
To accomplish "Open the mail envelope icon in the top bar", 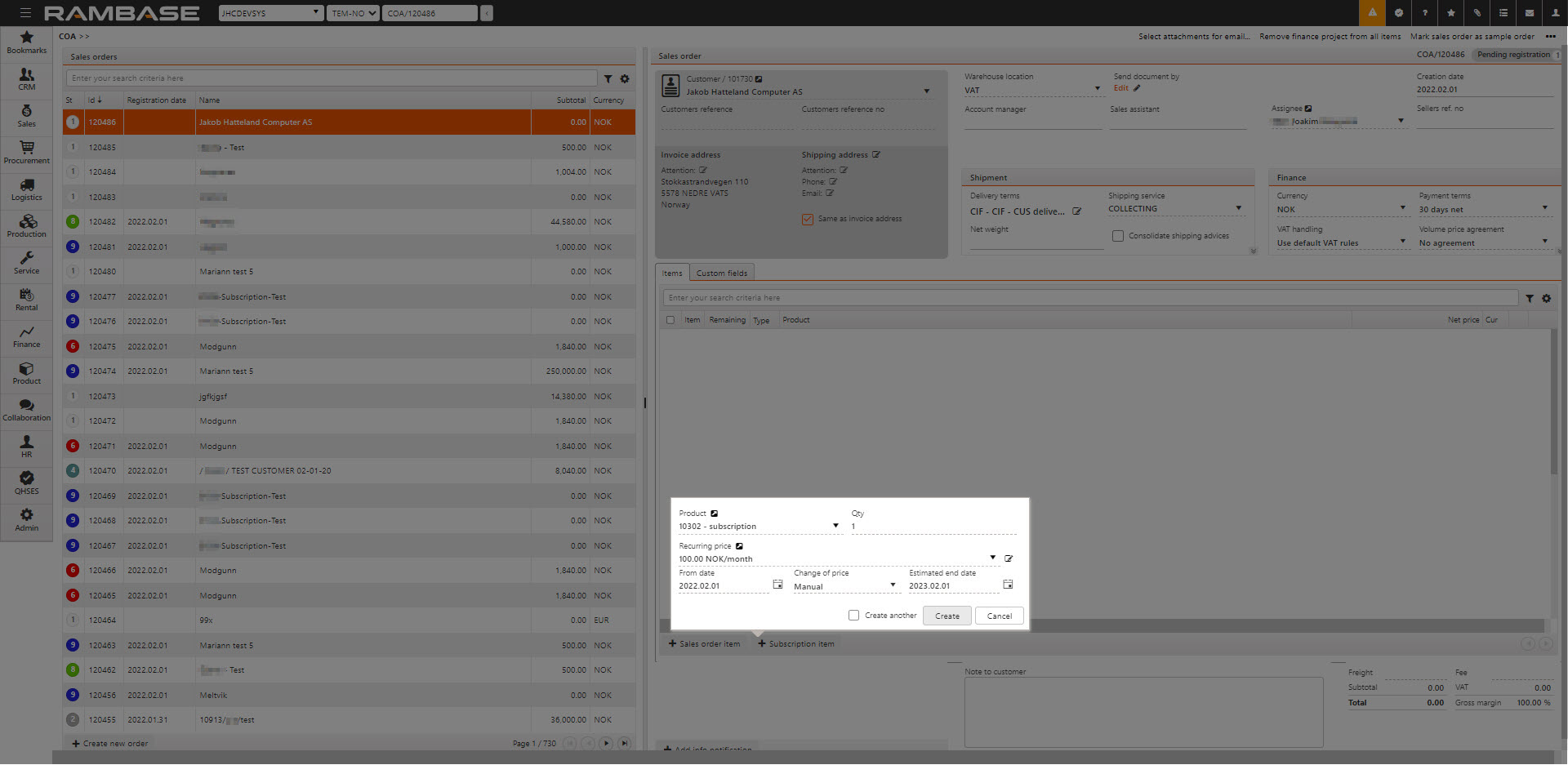I will [x=1529, y=13].
